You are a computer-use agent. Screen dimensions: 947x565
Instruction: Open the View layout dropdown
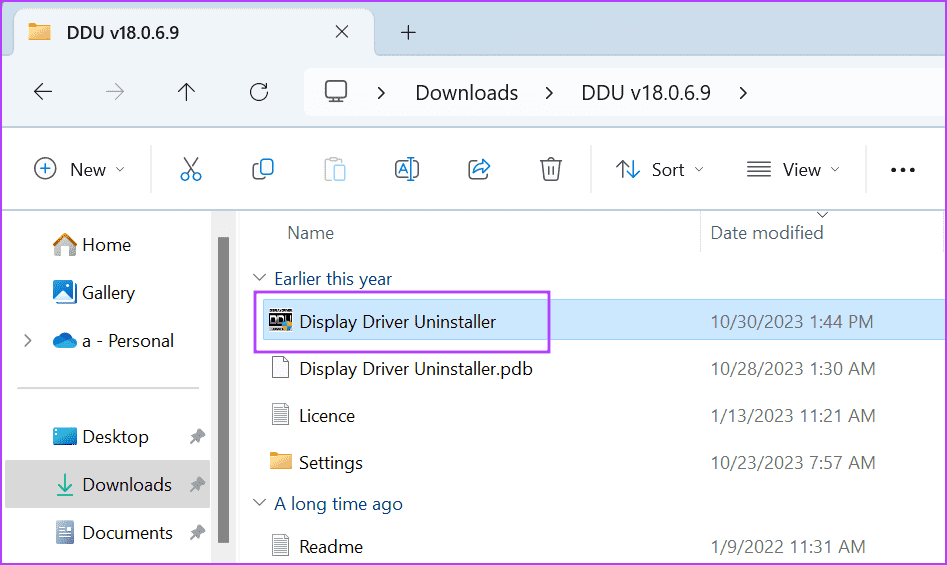(x=793, y=170)
